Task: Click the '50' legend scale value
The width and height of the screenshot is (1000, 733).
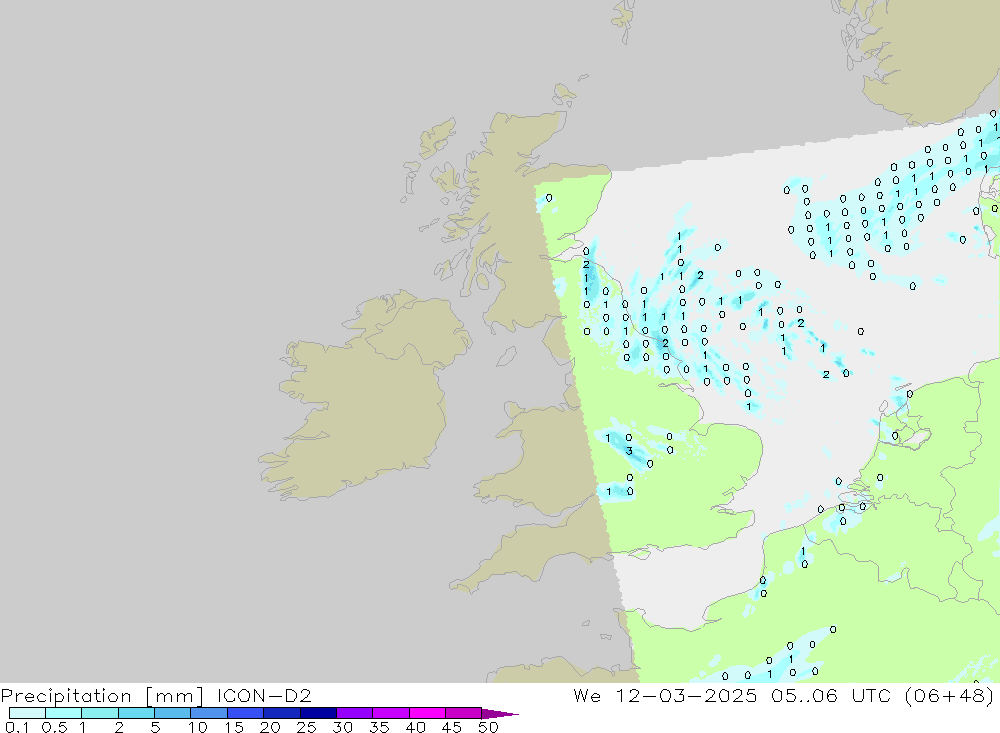Action: (488, 727)
